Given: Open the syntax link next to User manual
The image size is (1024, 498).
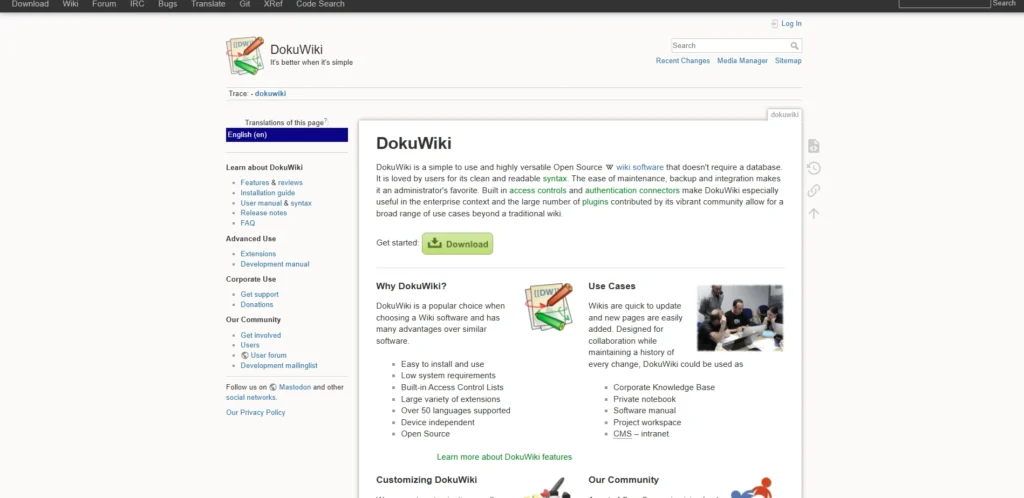Looking at the screenshot, I should 301,203.
